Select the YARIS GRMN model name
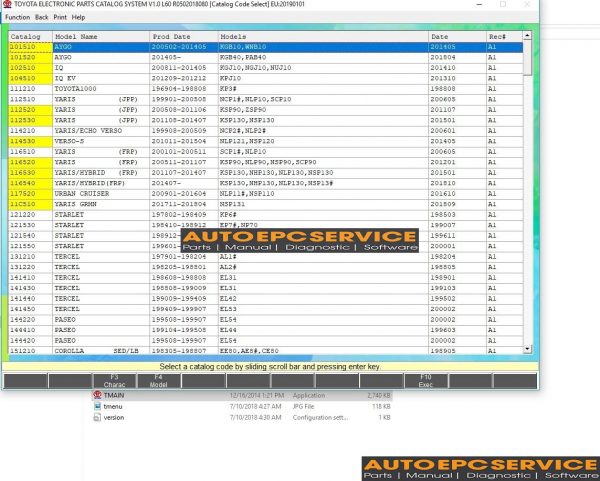This screenshot has height=481, width=600. coord(75,204)
